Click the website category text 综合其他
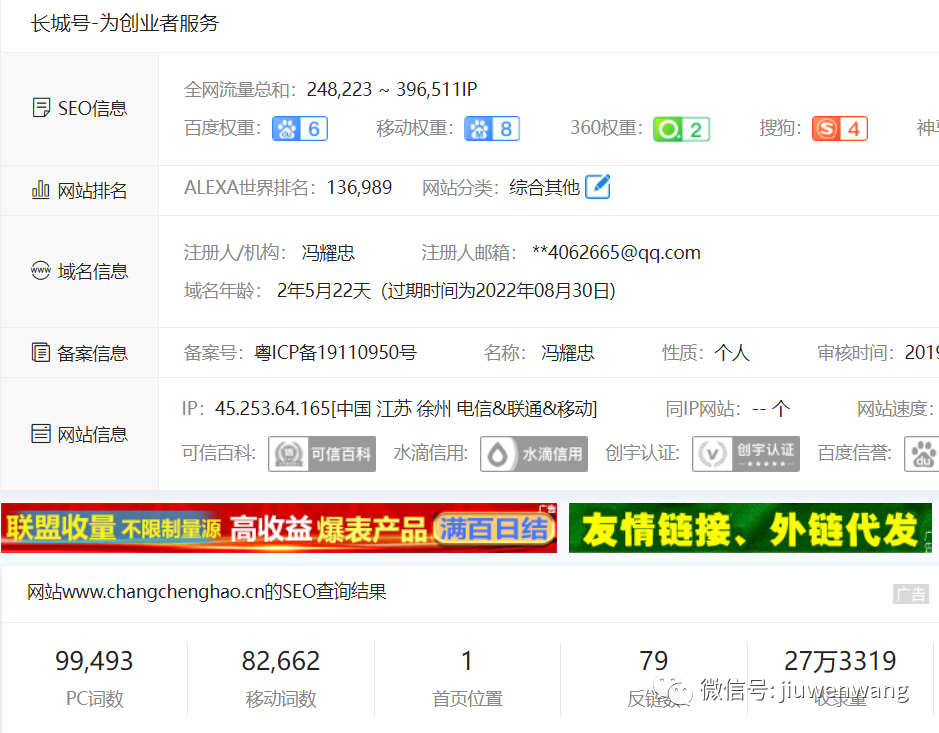939x733 pixels. tap(544, 187)
